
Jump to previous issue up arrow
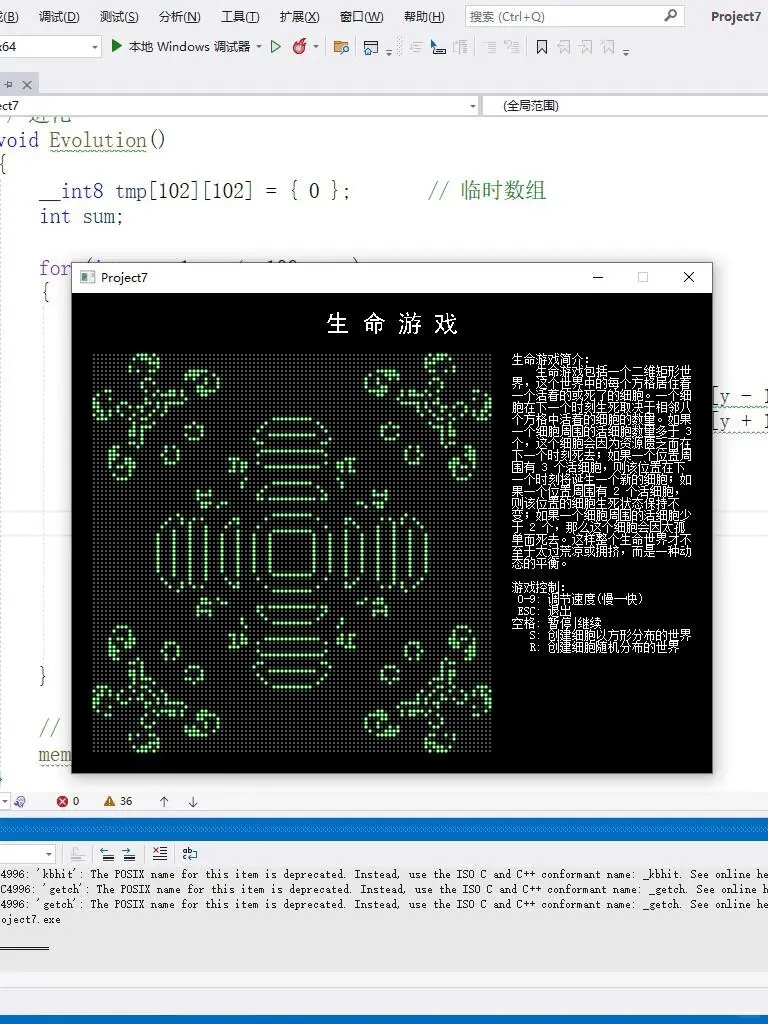click(x=164, y=801)
